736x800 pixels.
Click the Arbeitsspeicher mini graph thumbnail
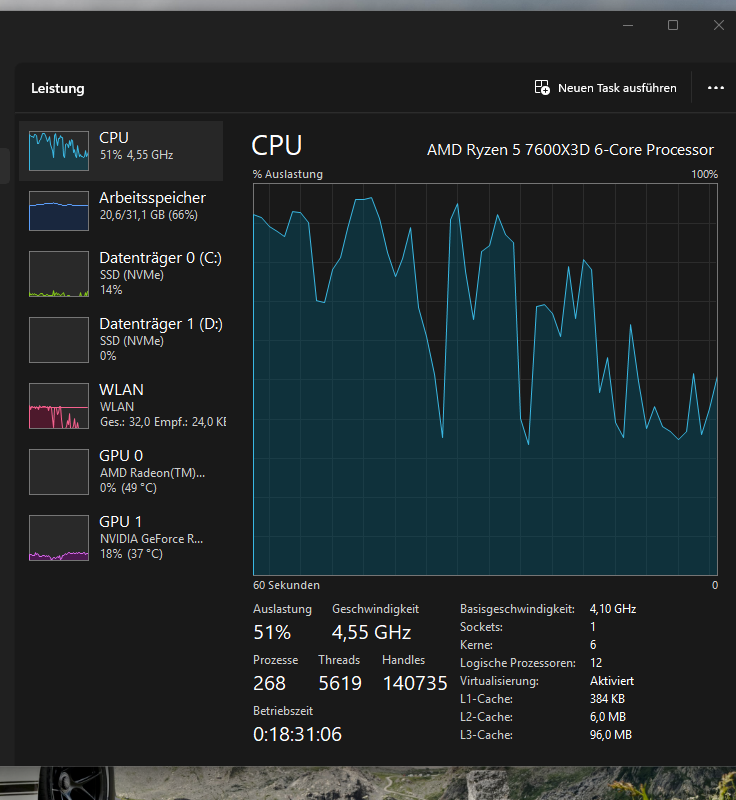(59, 211)
